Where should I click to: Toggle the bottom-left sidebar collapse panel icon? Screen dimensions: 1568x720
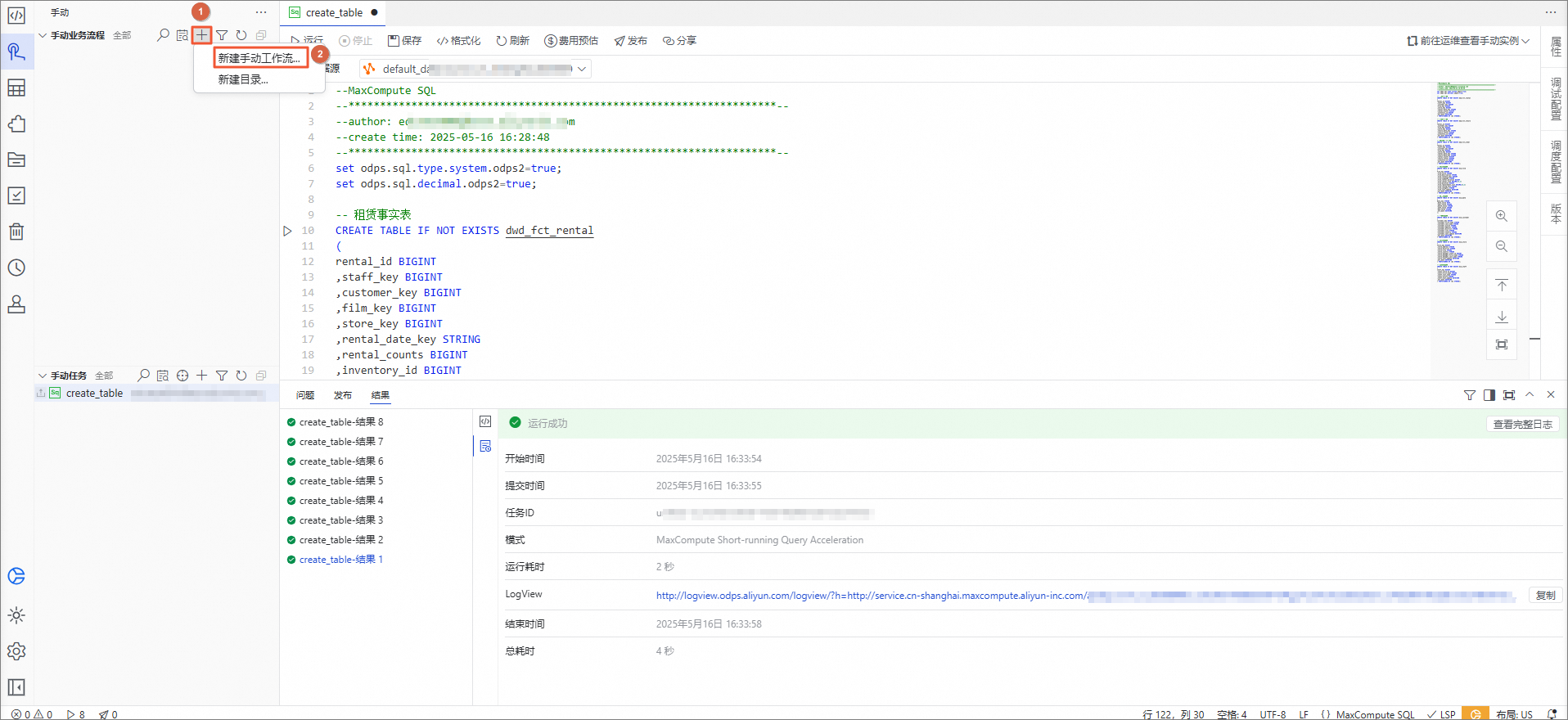pos(16,687)
